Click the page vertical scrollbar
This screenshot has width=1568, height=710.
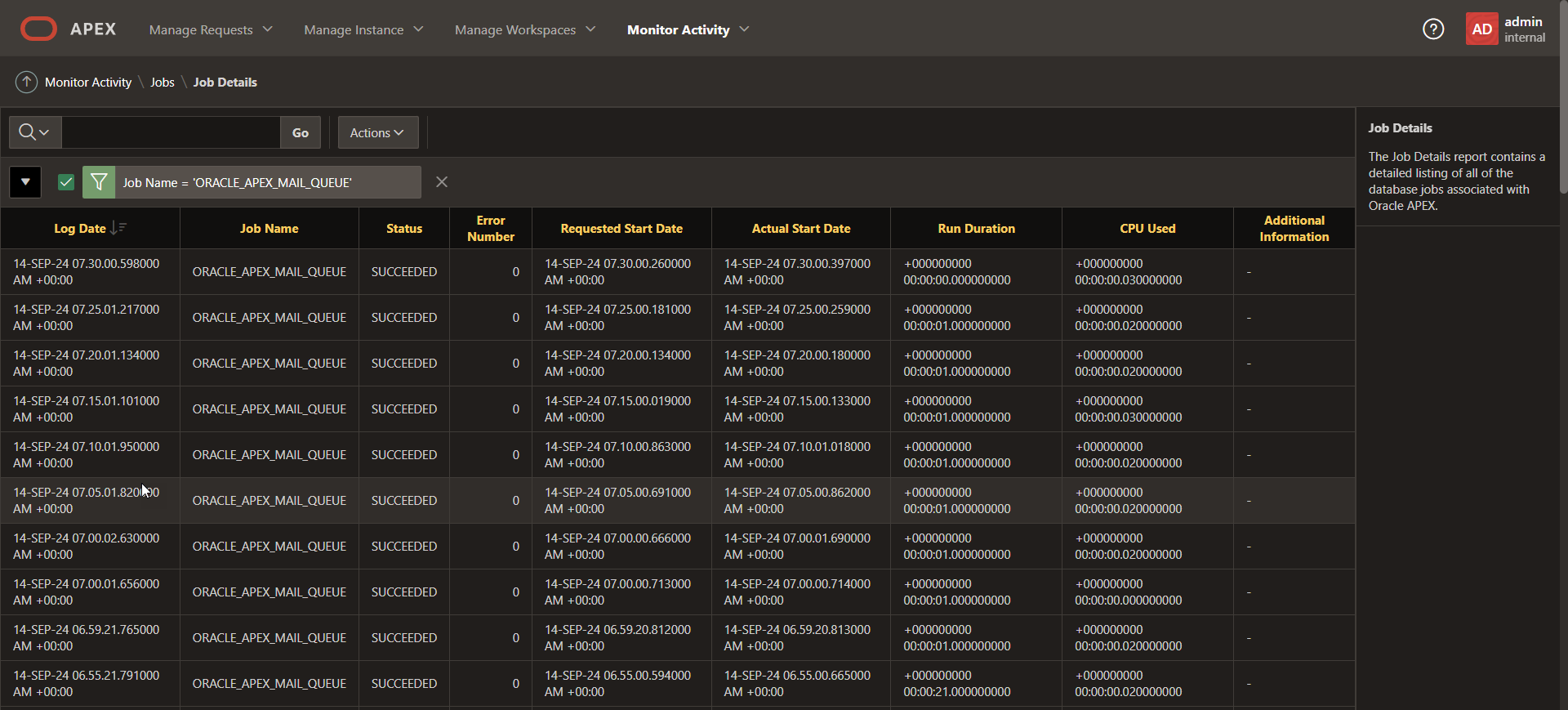(1563, 98)
